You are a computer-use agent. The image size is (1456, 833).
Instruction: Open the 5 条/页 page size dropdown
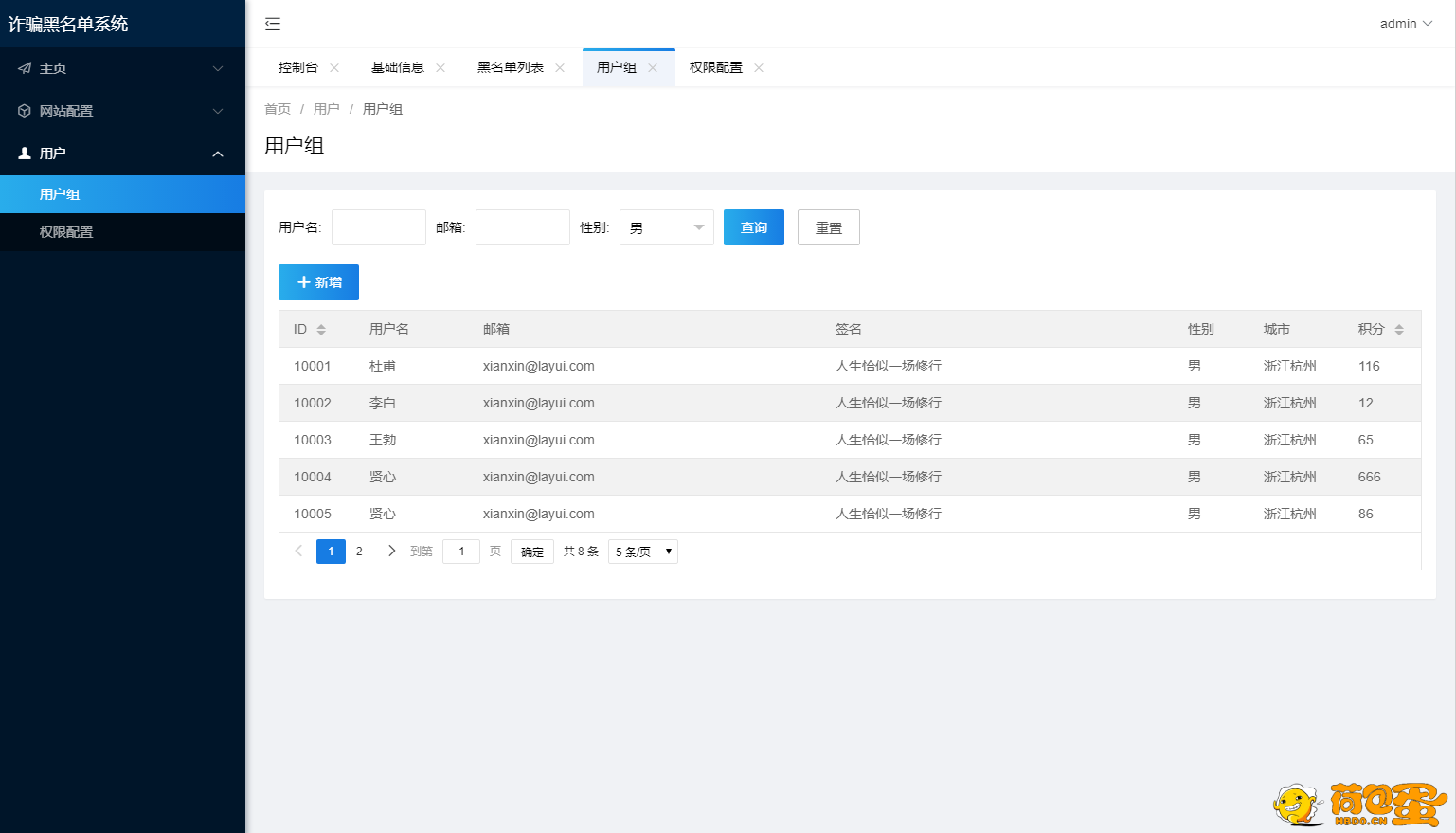[x=643, y=552]
